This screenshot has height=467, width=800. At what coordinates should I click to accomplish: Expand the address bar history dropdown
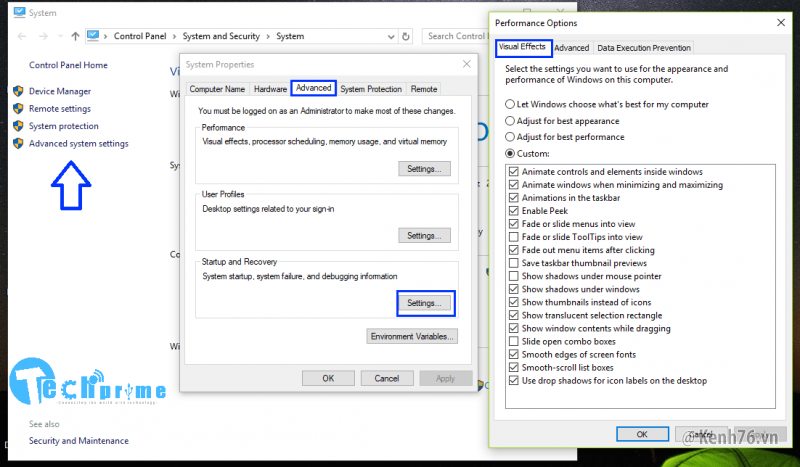point(391,37)
